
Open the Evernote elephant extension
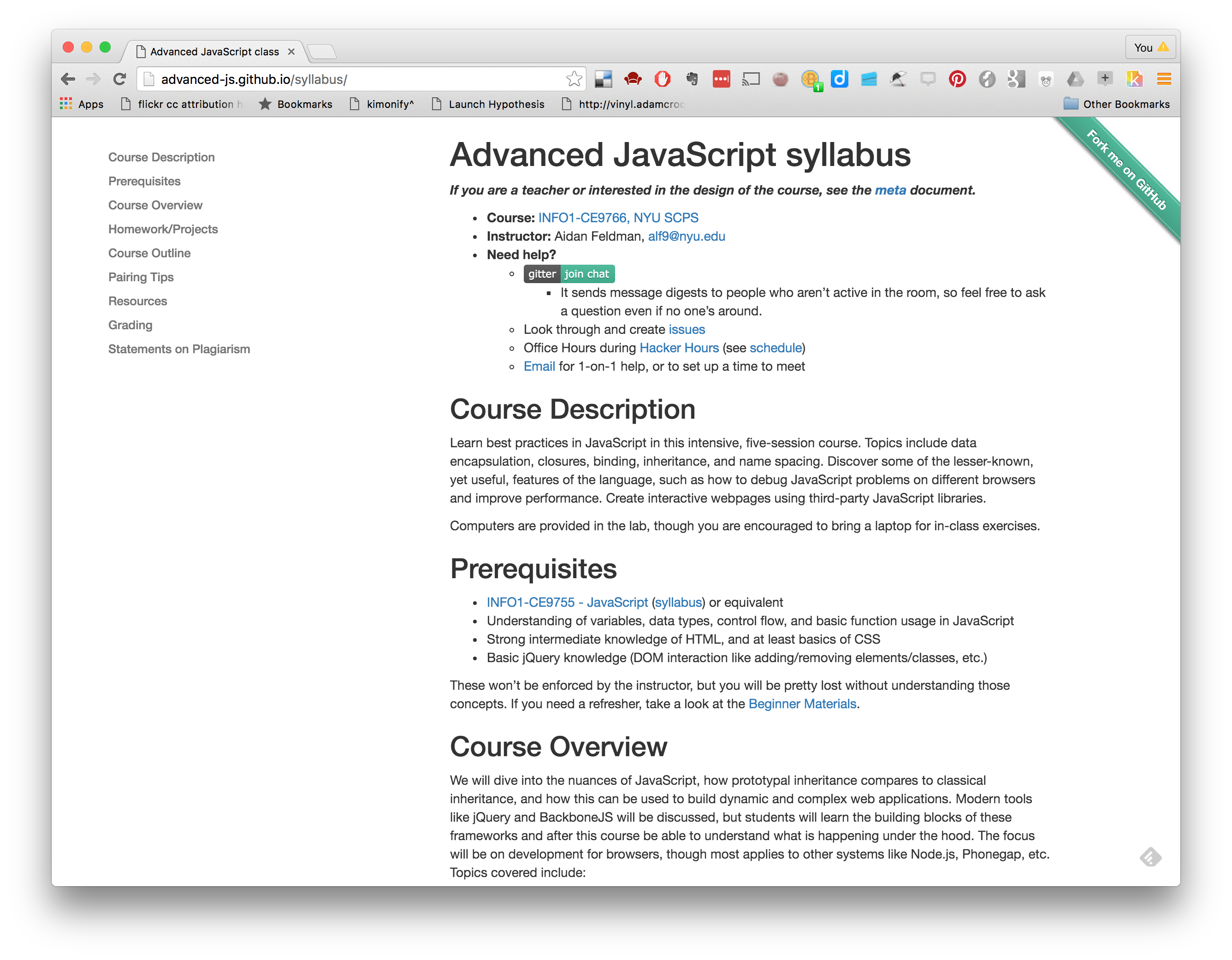pos(692,79)
